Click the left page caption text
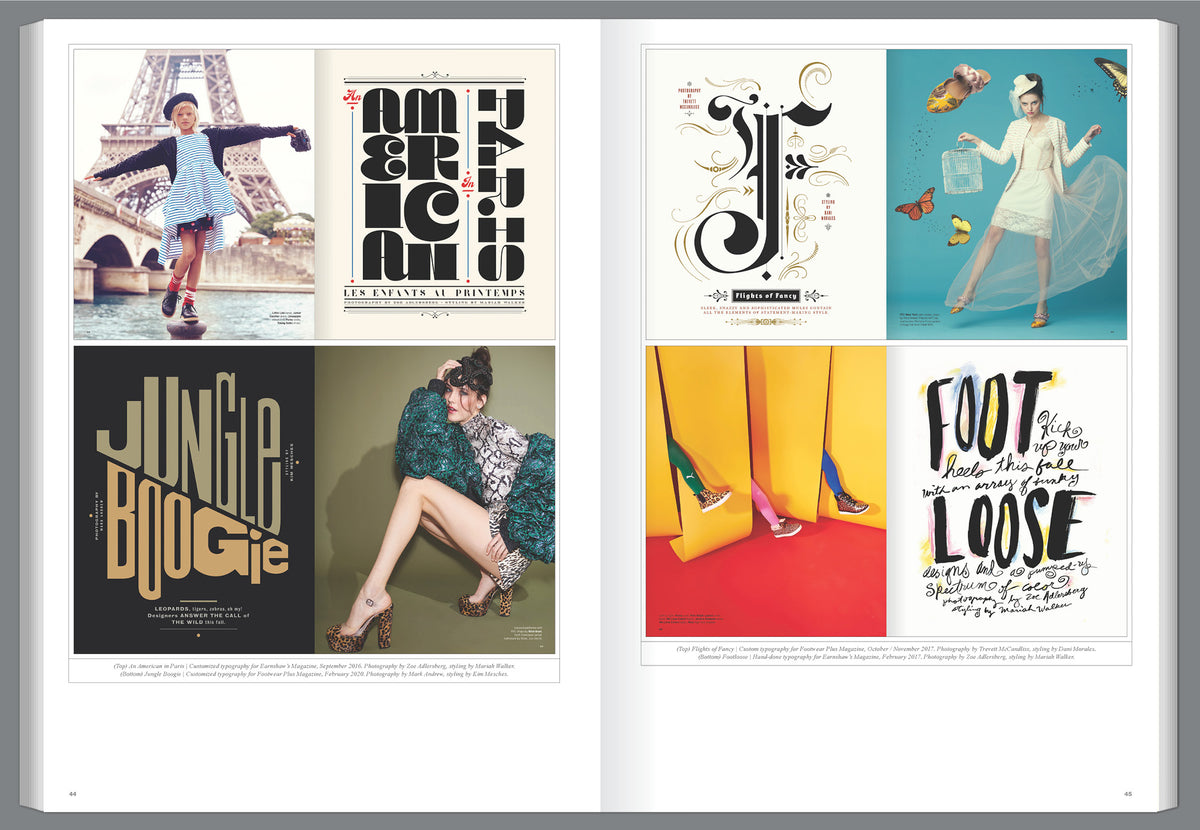This screenshot has height=830, width=1200. point(313,670)
